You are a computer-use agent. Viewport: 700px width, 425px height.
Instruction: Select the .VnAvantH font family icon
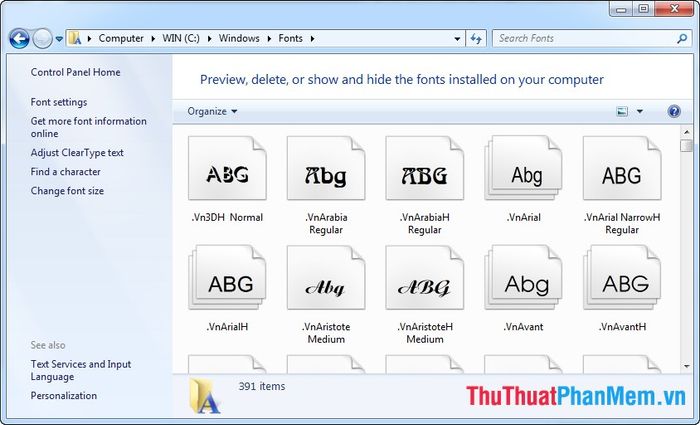click(622, 277)
